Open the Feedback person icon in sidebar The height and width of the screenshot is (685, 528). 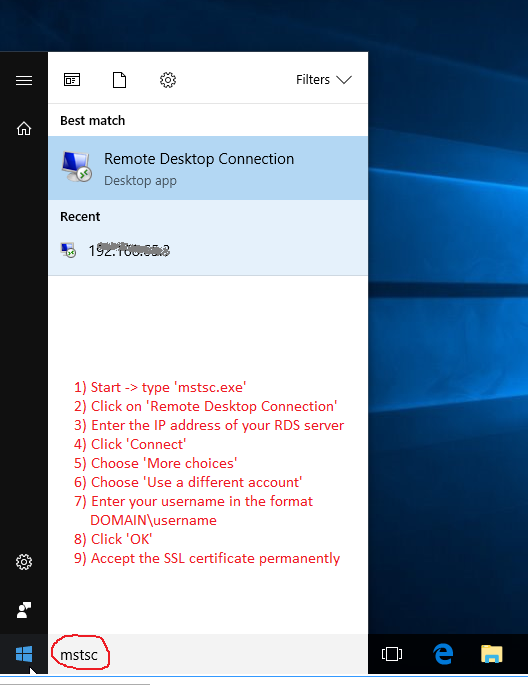pyautogui.click(x=24, y=610)
